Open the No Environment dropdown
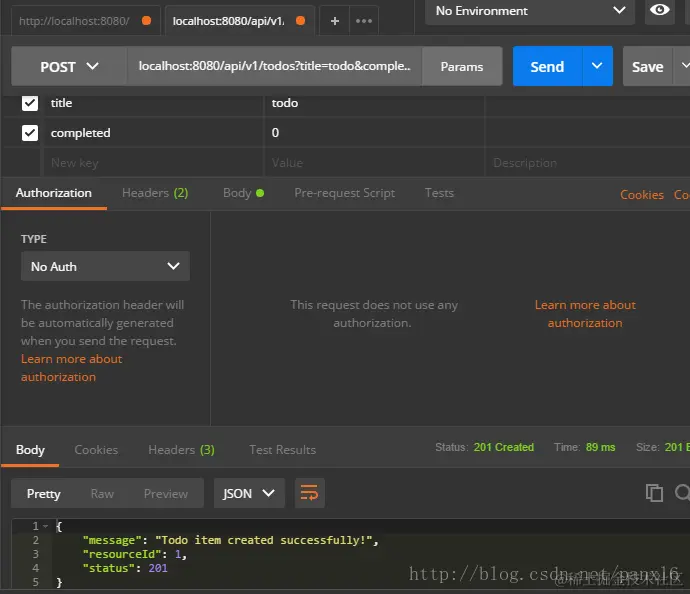The width and height of the screenshot is (690, 594). [530, 11]
